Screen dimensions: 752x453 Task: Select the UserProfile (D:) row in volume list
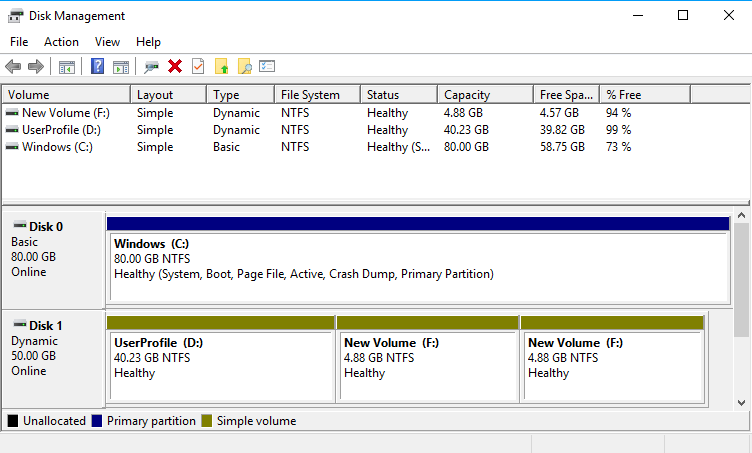tap(60, 130)
